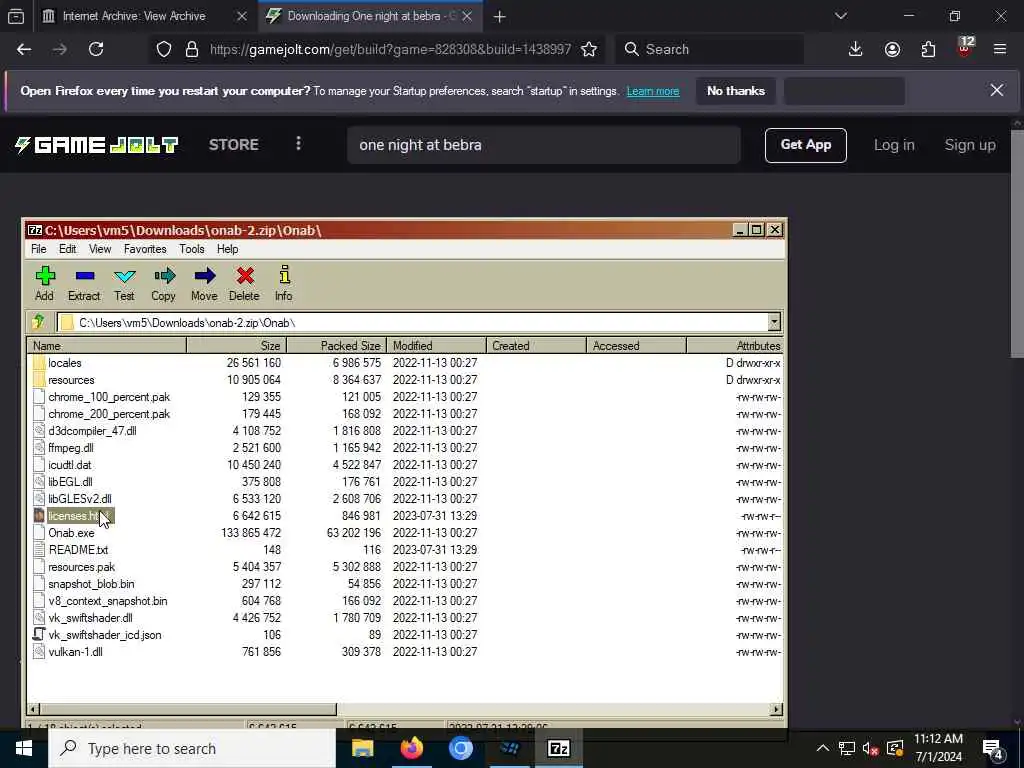Open Firefox account icon
Screen dimensions: 1024x768
[x=892, y=49]
